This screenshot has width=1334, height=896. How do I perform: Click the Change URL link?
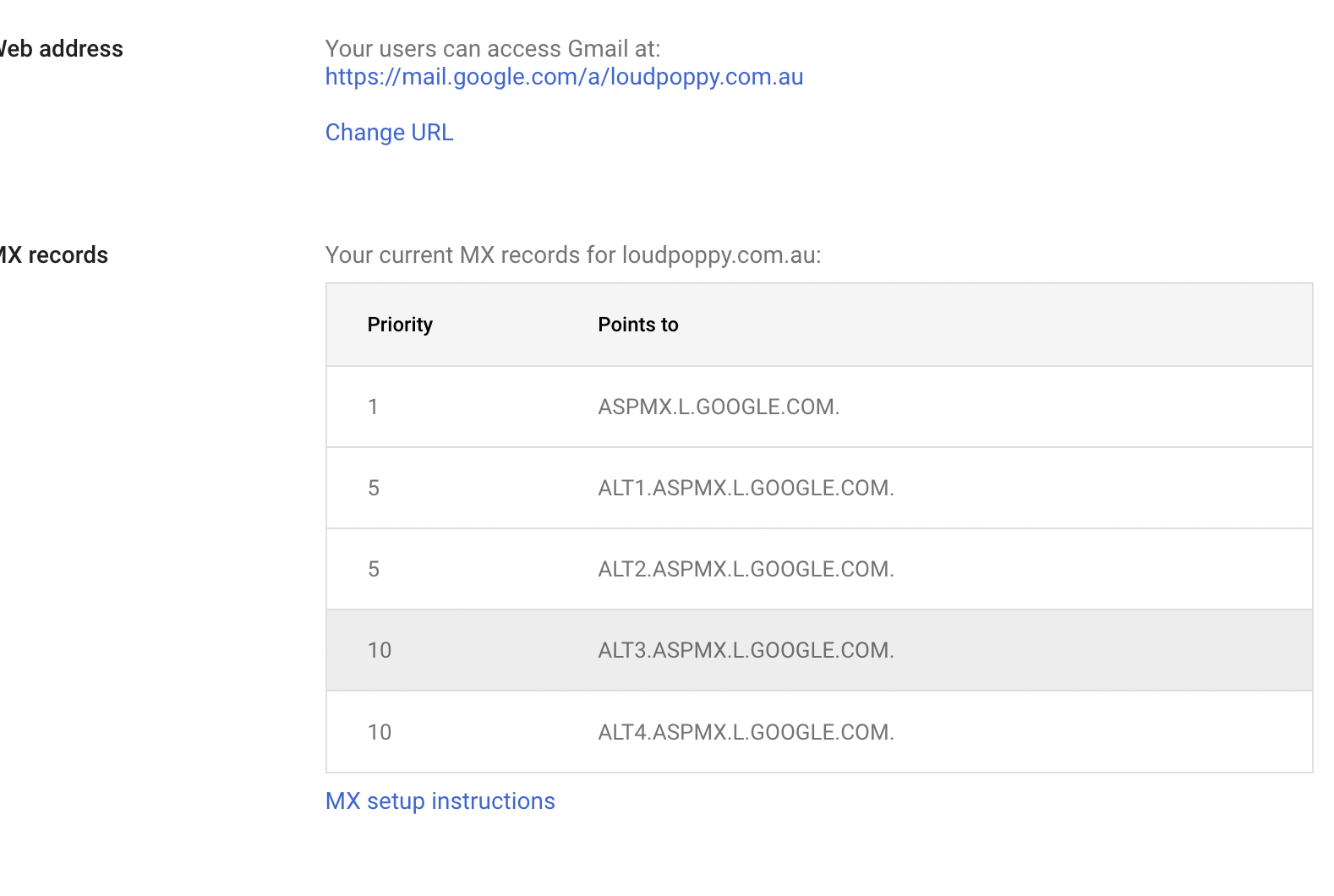pos(389,133)
